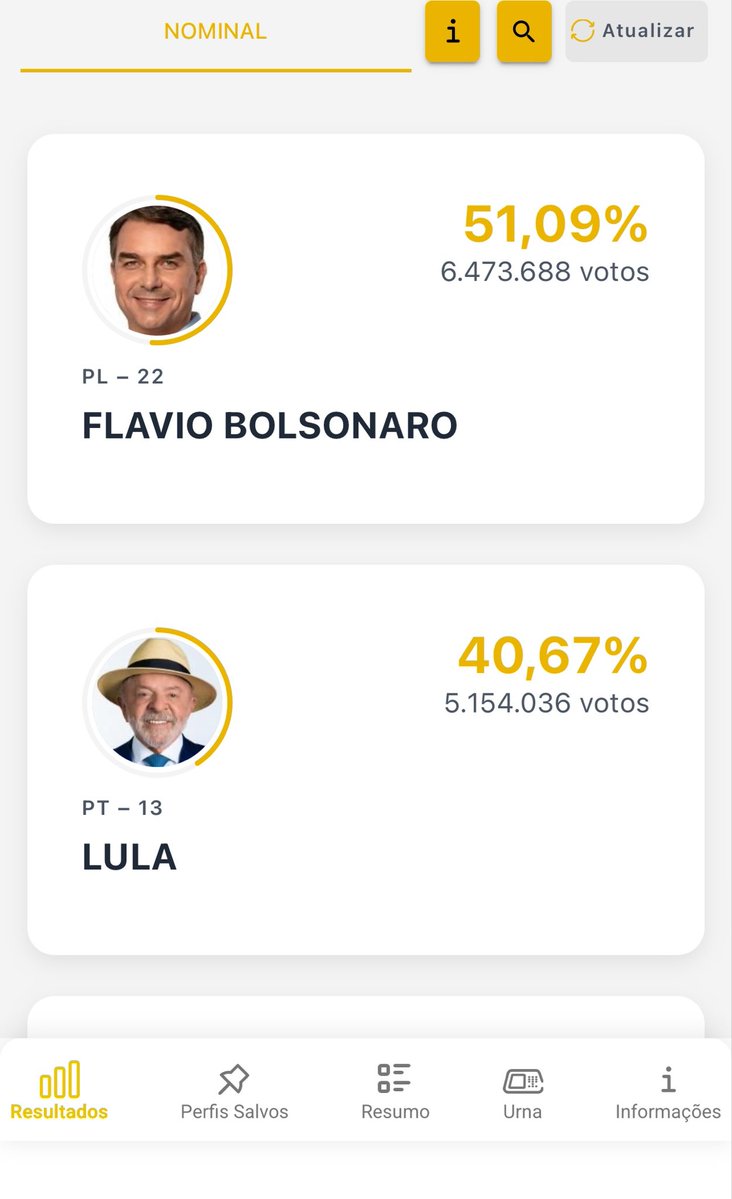This screenshot has height=1199, width=732.
Task: Open the Informações info icon in bottom bar
Action: [x=668, y=1079]
